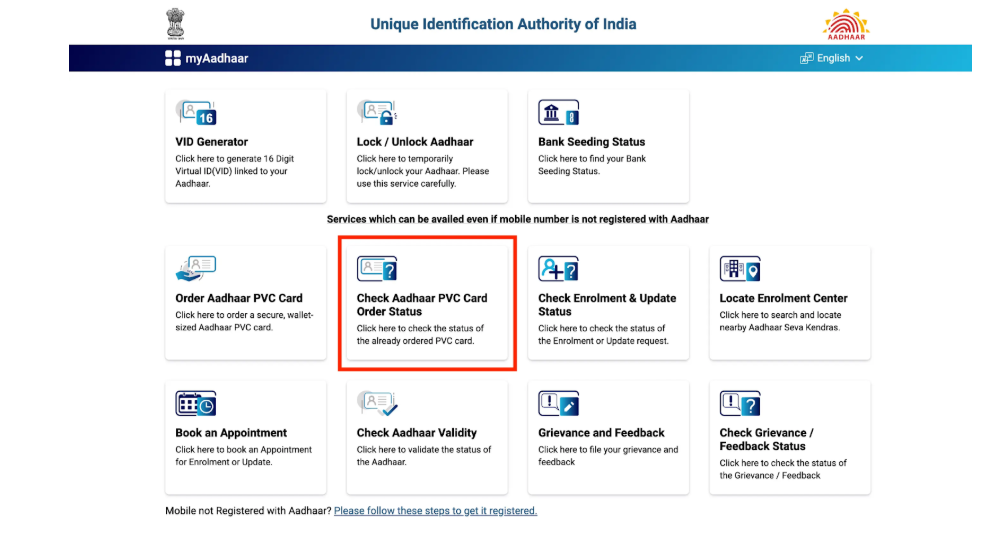Screen dimensions: 1003x541
Task: Click the myAadhaar grid menu icon
Action: click(173, 58)
